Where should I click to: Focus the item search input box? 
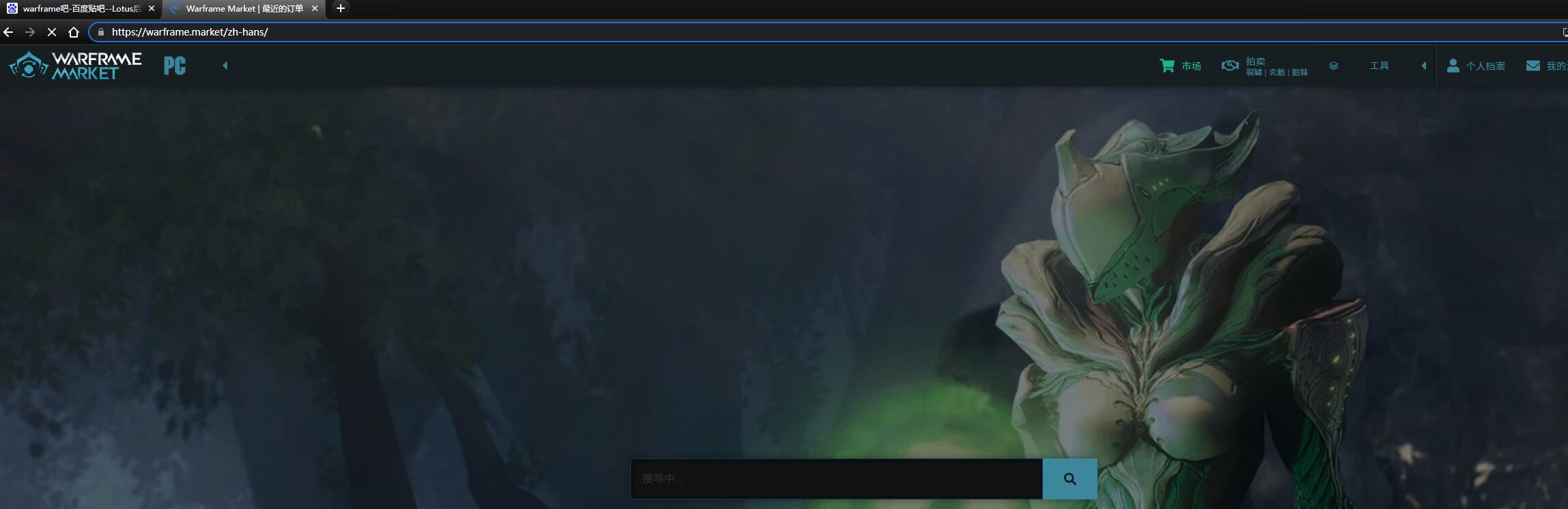(837, 478)
